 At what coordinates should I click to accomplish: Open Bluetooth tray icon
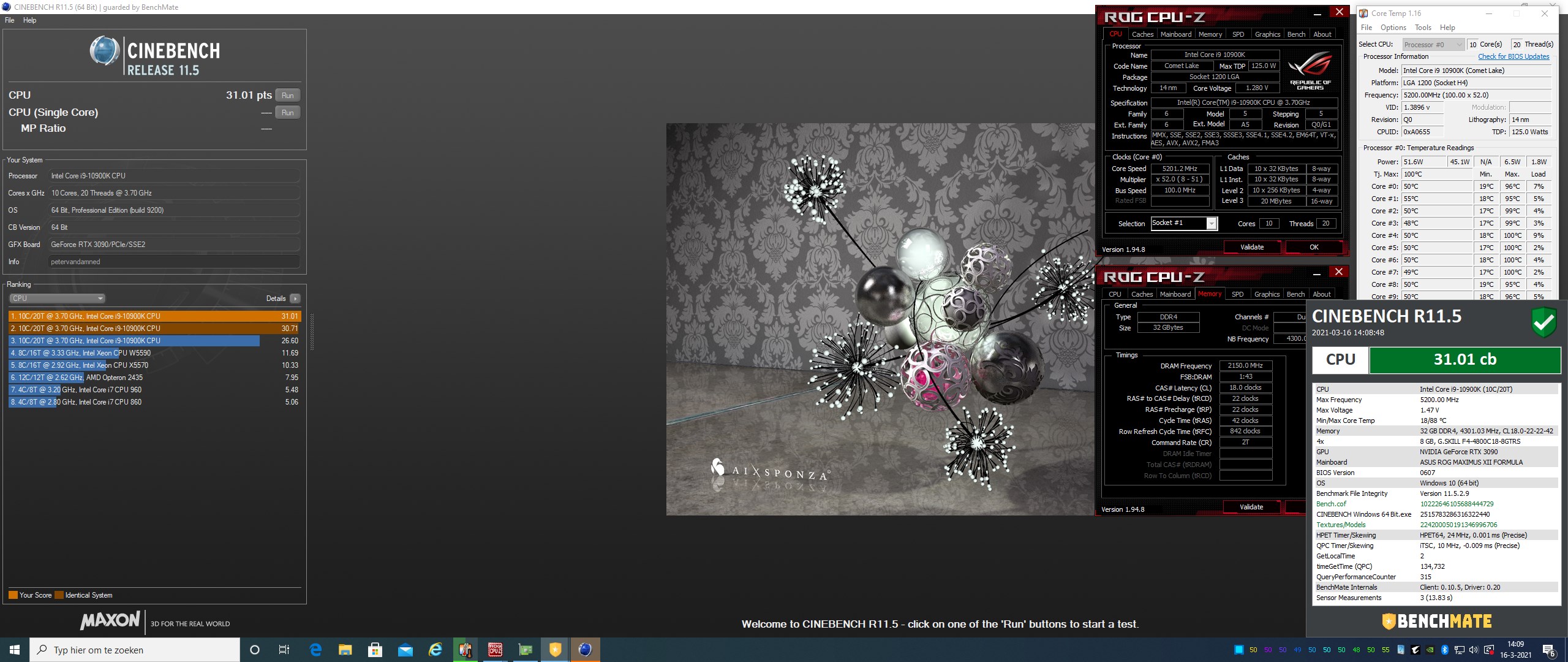pos(1444,650)
